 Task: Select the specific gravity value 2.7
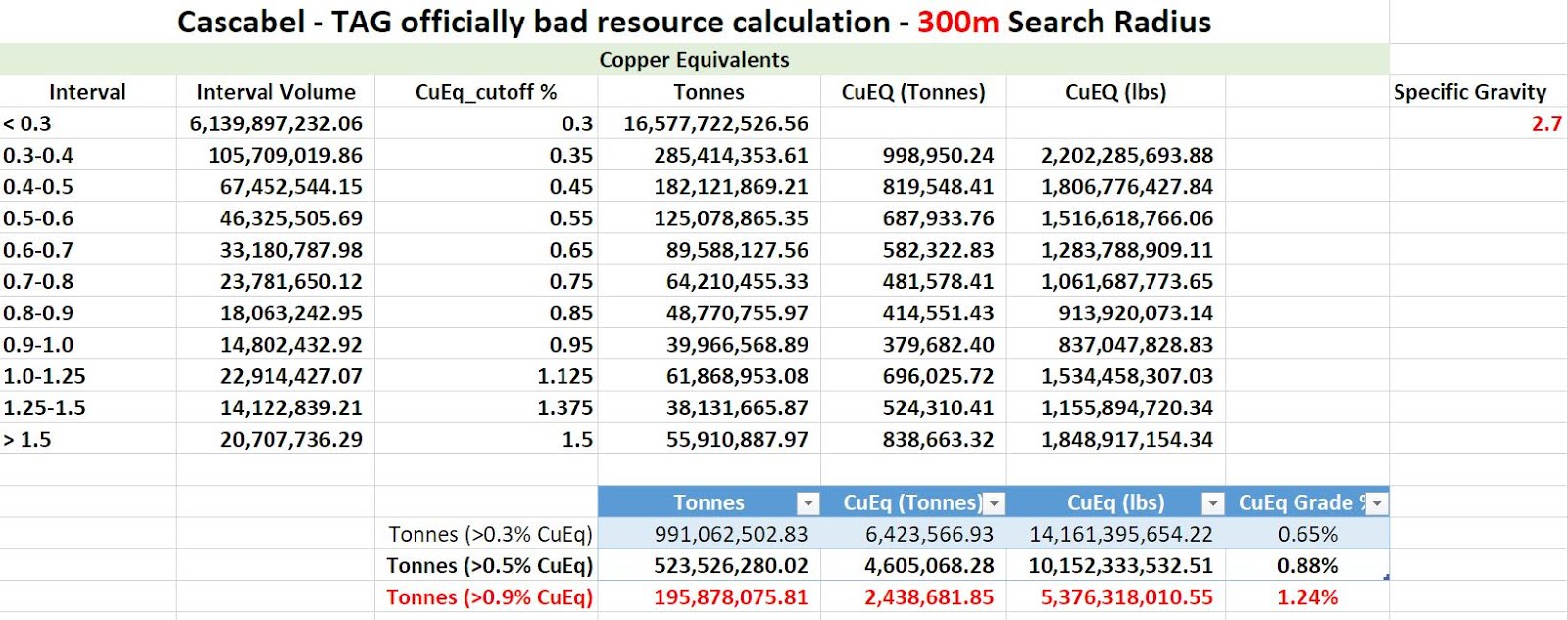tap(1478, 123)
